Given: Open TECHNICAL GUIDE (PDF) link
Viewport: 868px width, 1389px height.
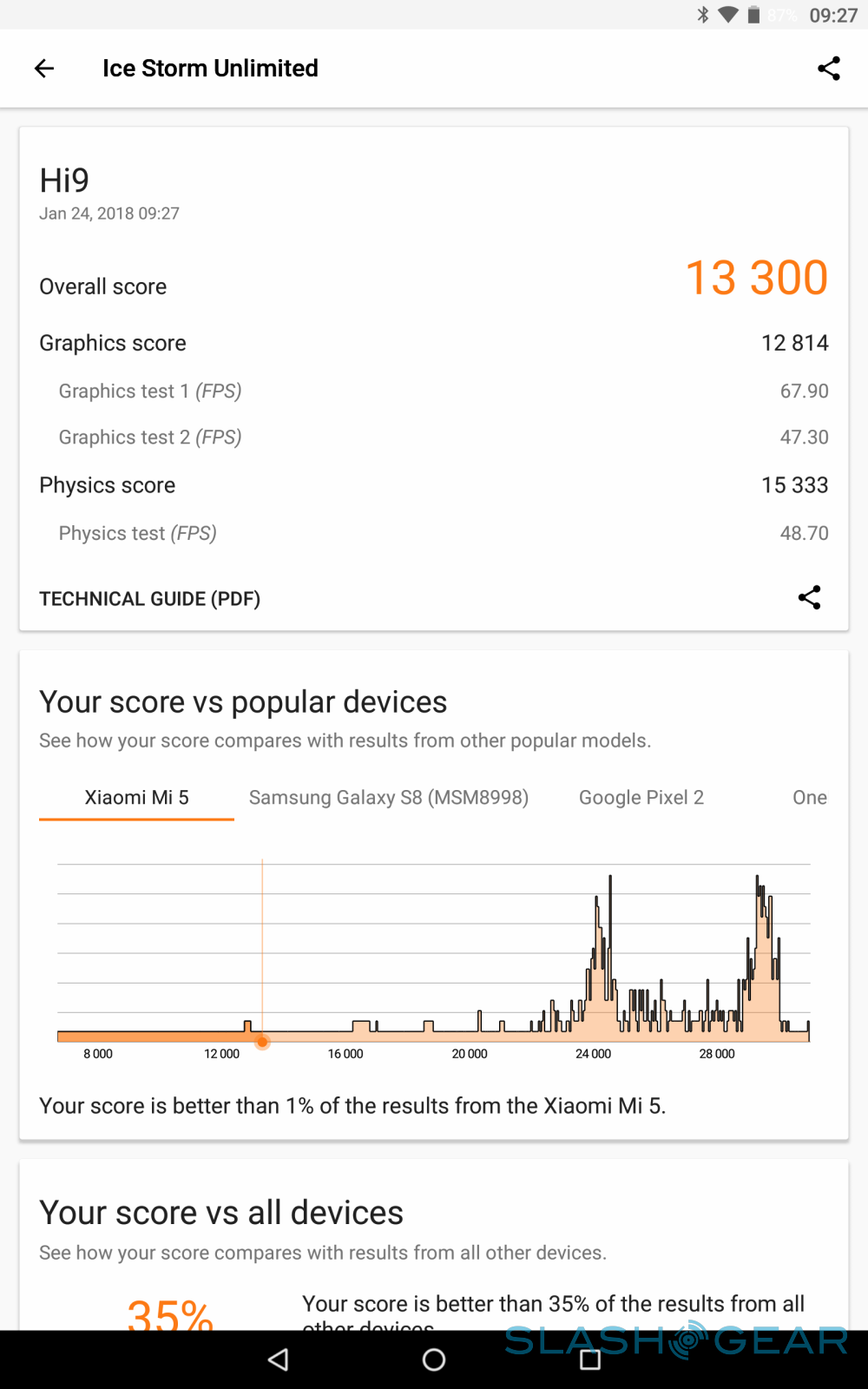Looking at the screenshot, I should click(149, 599).
